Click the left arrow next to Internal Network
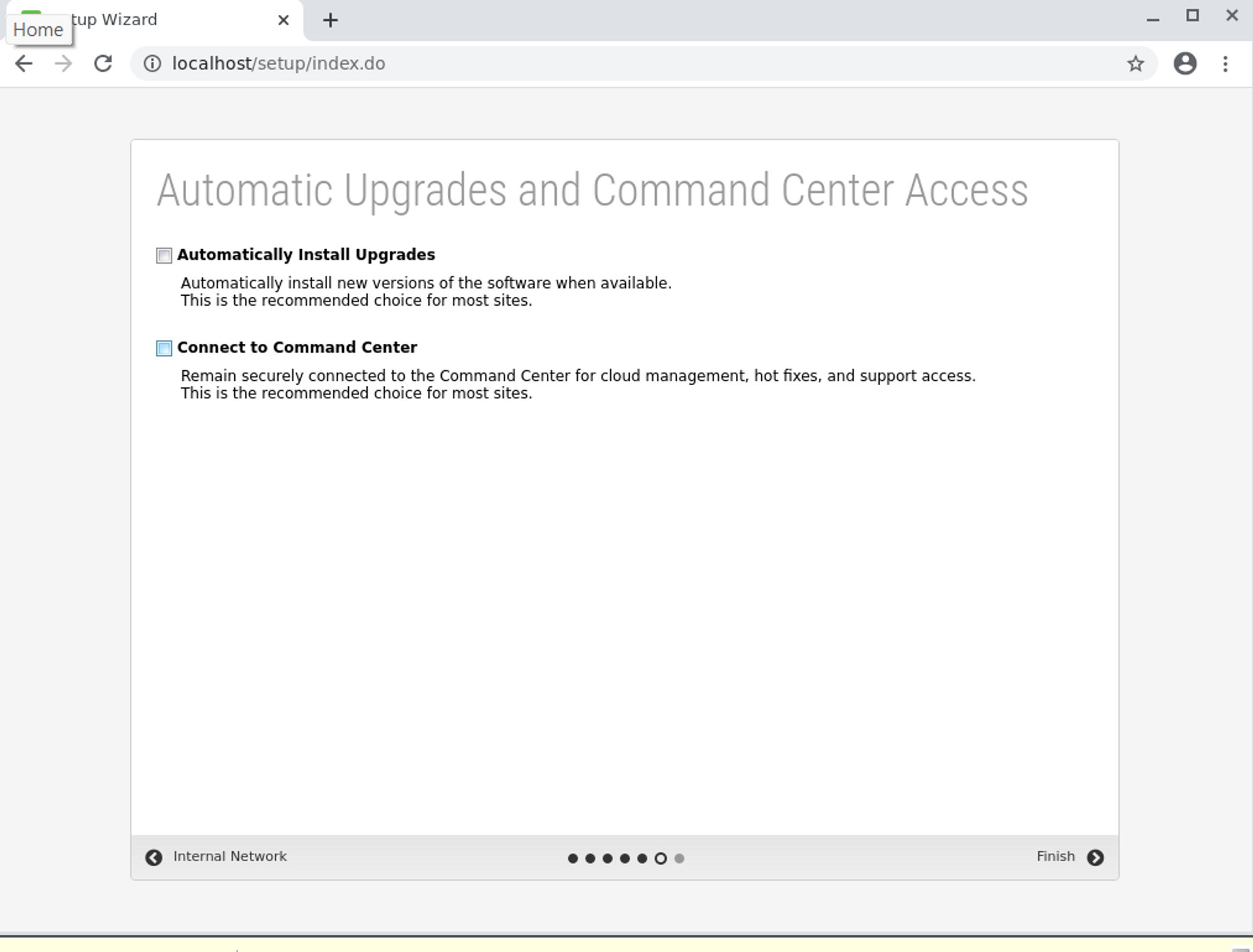This screenshot has height=952, width=1253. click(153, 857)
